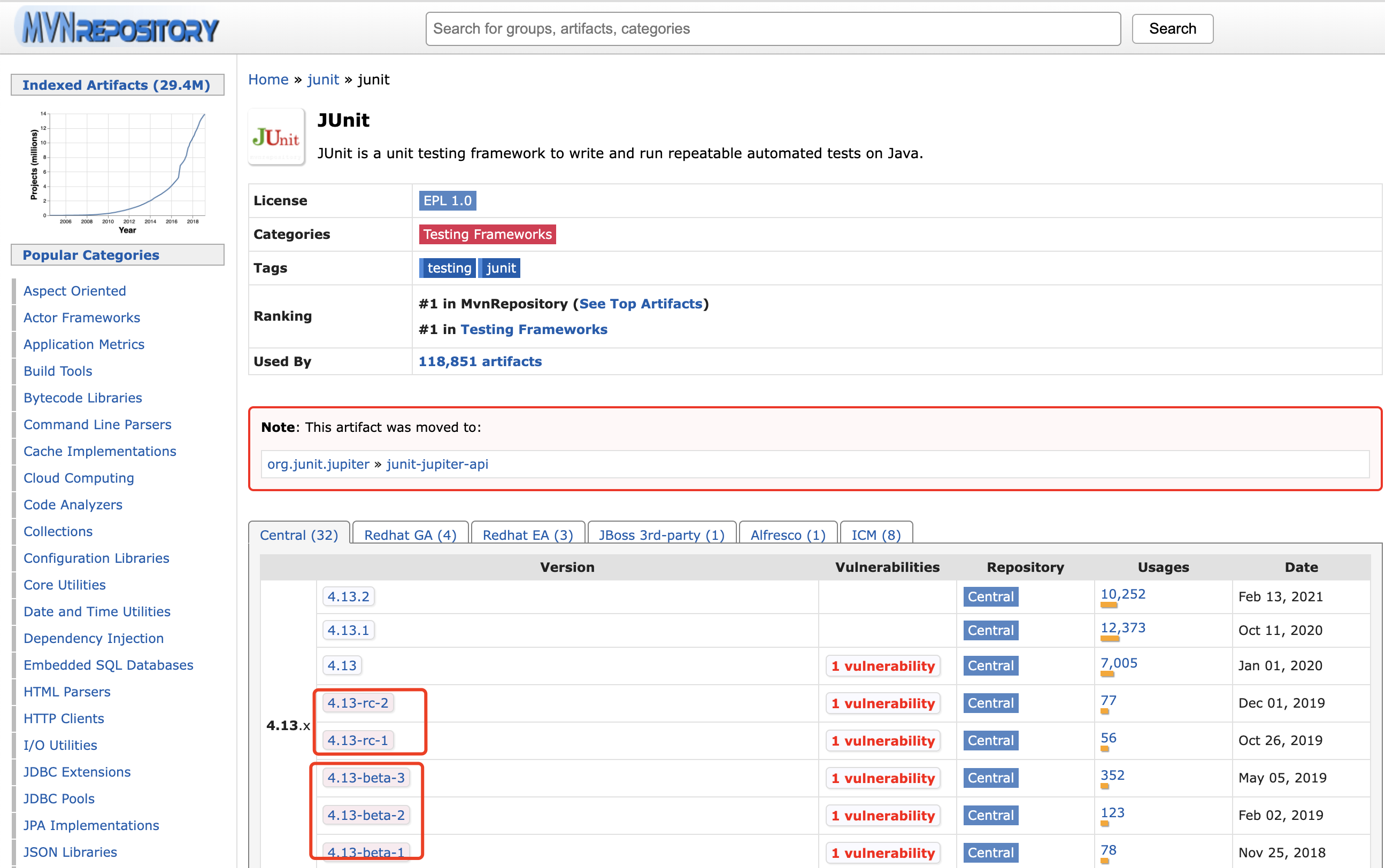Open the junit-jupiter-api moved artifact link
The width and height of the screenshot is (1385, 868).
click(x=437, y=464)
